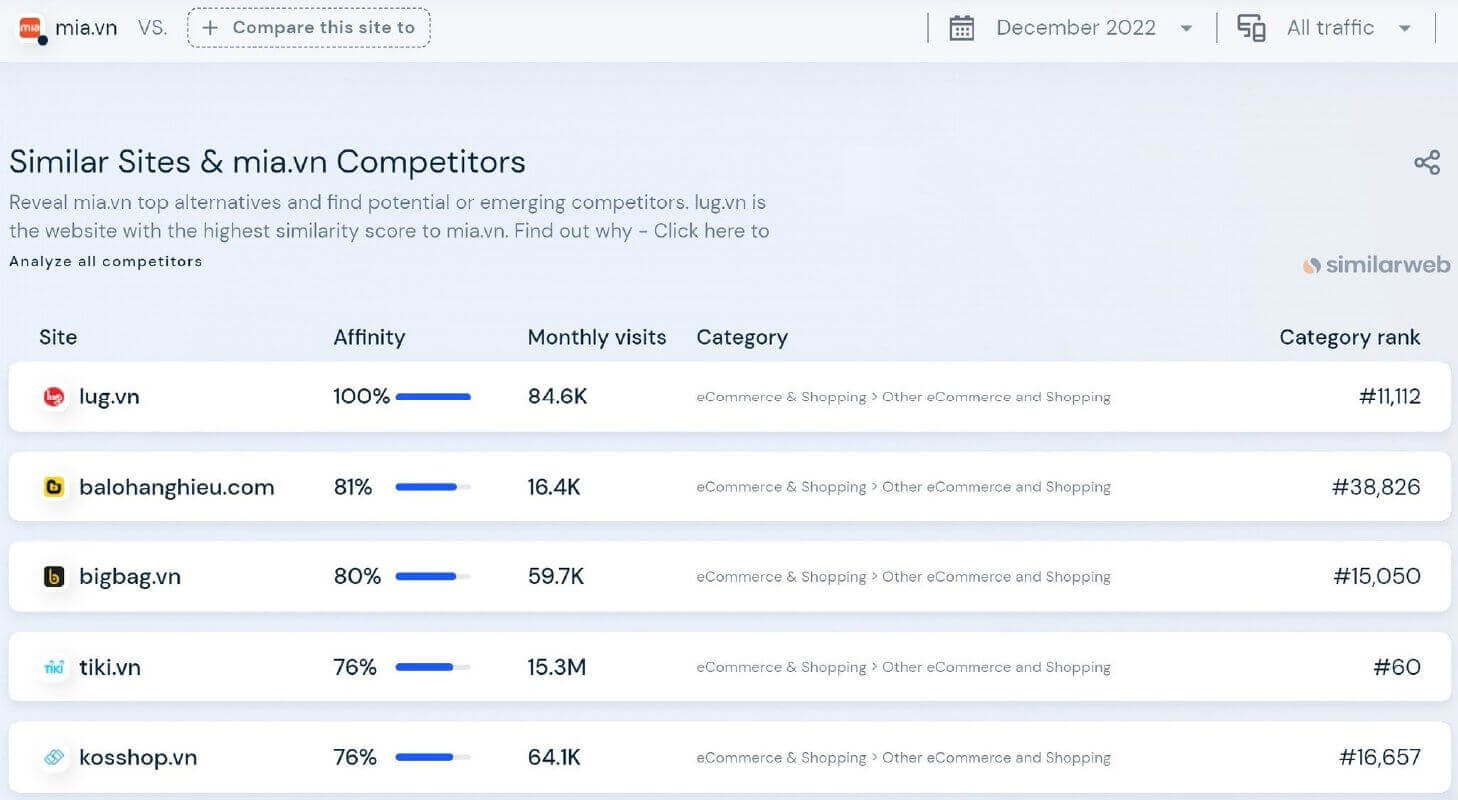Screen dimensions: 1458x800
Task: Open the balohanghieu.com site link
Action: [x=176, y=487]
